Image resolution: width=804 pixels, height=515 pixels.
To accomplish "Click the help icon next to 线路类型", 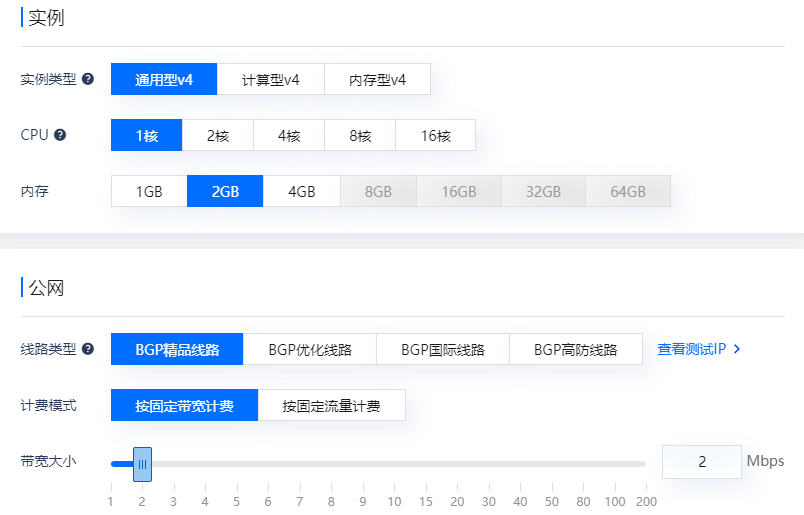I will click(88, 349).
